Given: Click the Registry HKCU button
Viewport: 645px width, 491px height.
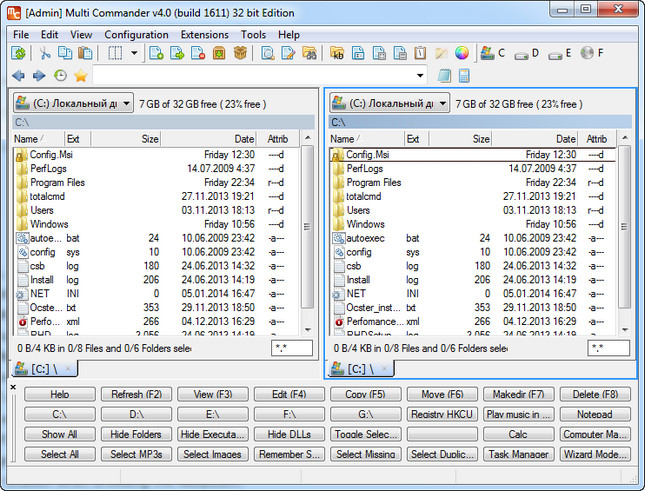Looking at the screenshot, I should pos(442,414).
